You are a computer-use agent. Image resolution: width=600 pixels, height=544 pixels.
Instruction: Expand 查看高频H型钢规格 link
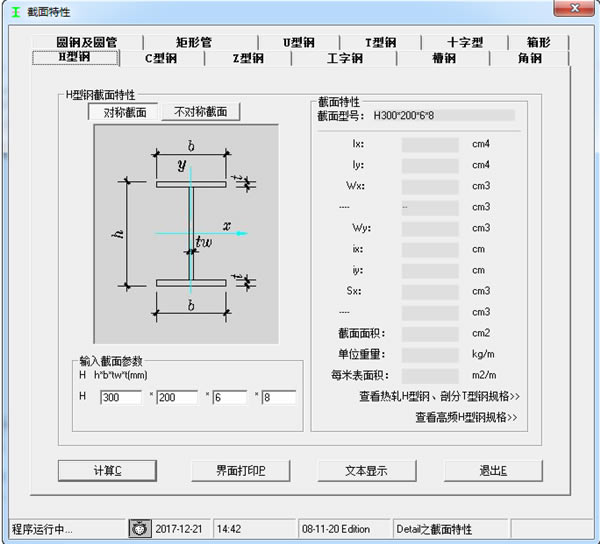click(467, 417)
